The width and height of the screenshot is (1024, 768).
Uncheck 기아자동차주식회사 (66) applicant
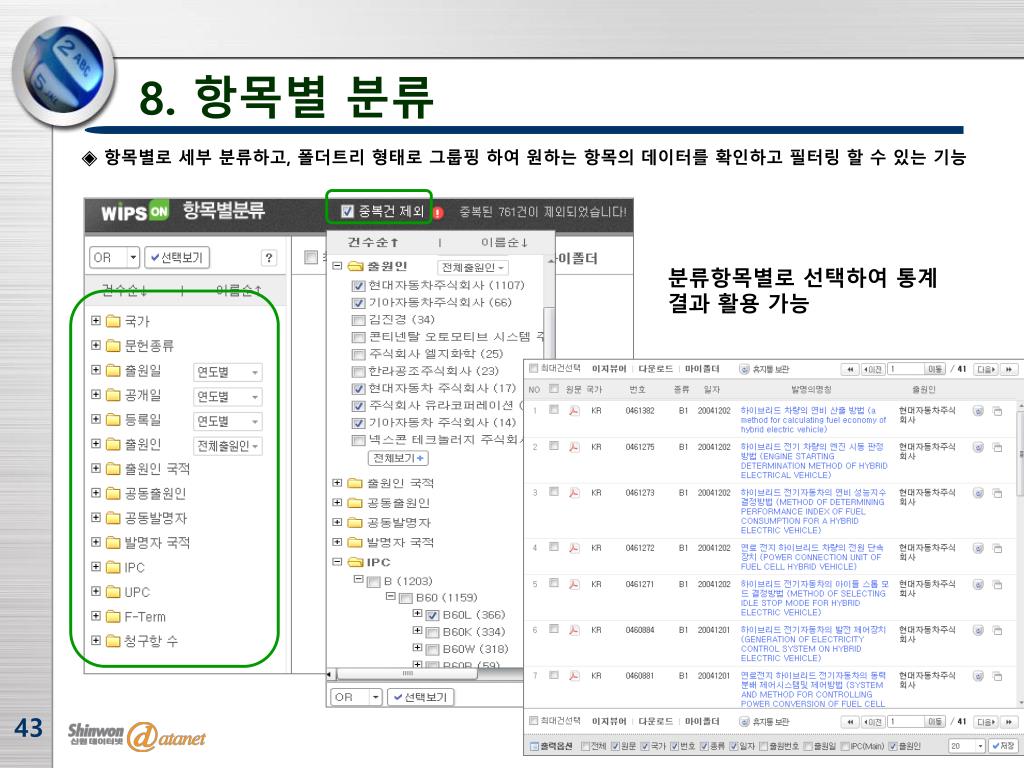358,303
